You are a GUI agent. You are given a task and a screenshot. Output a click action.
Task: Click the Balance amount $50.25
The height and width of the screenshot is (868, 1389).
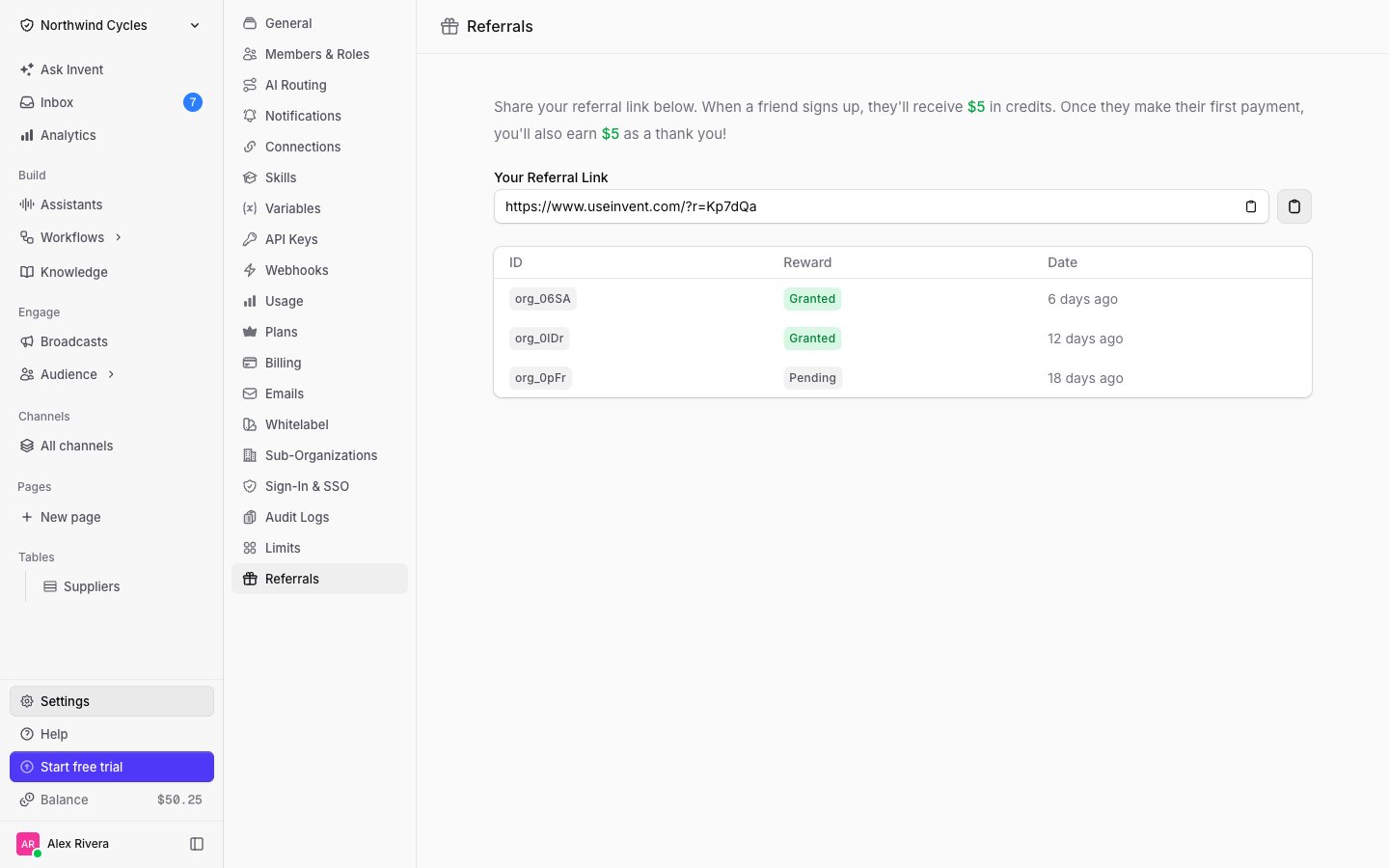(x=179, y=800)
